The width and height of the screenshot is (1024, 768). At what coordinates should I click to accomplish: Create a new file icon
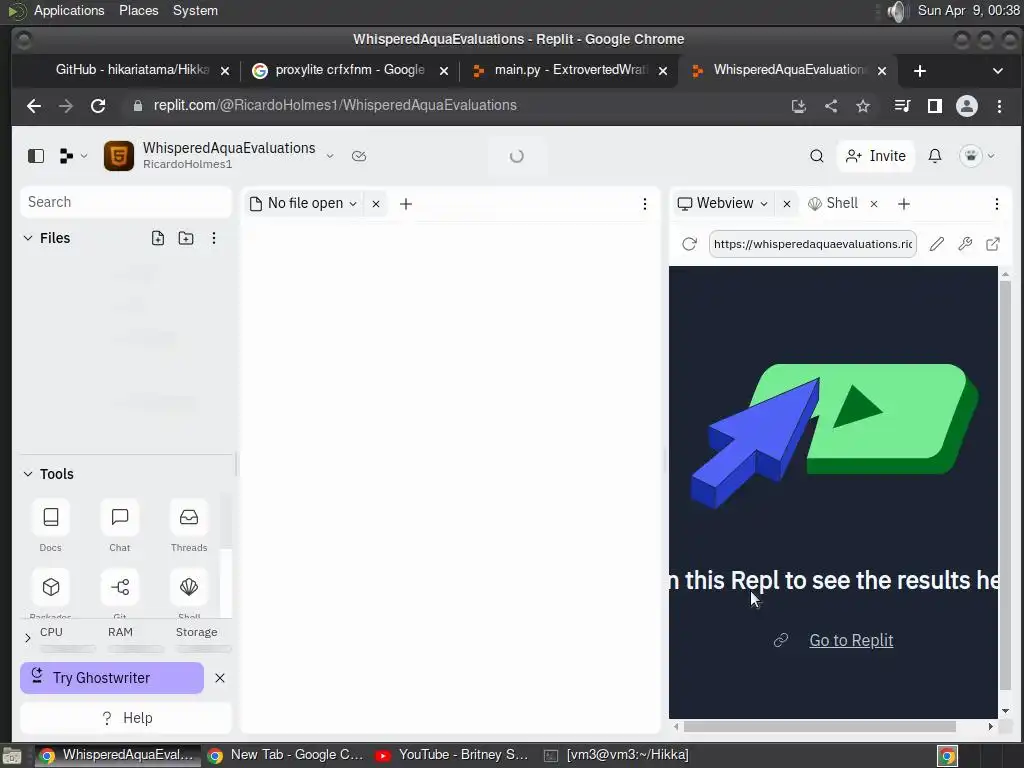pos(158,238)
